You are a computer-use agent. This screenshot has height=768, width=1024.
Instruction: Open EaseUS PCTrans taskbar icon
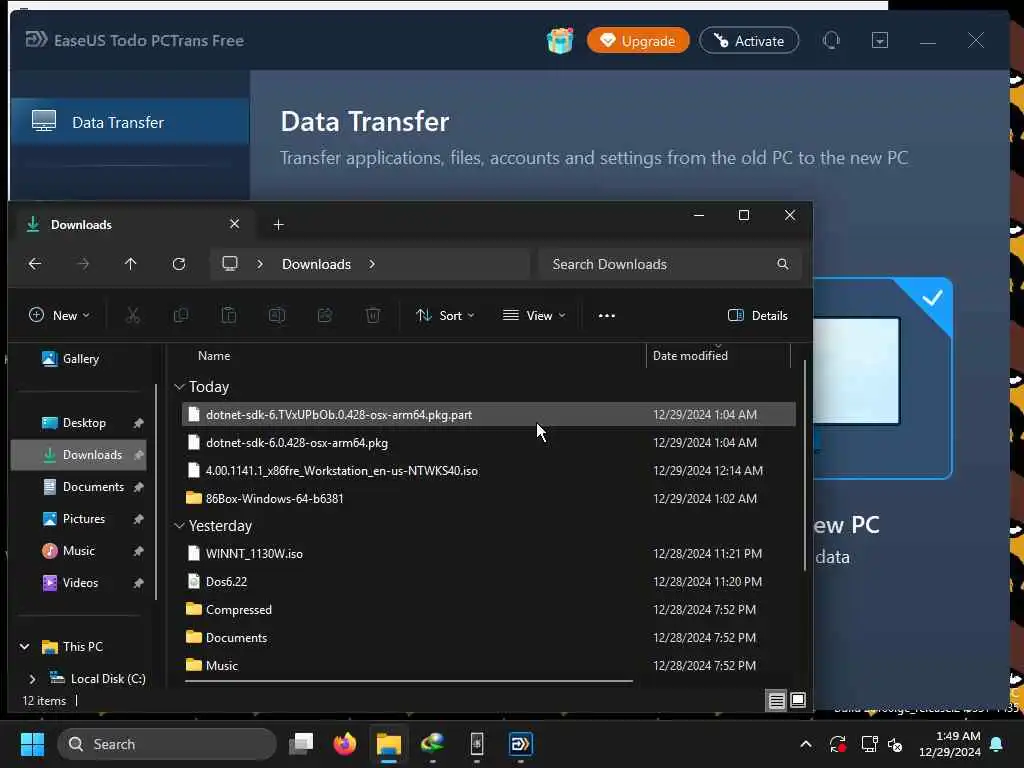click(x=520, y=744)
